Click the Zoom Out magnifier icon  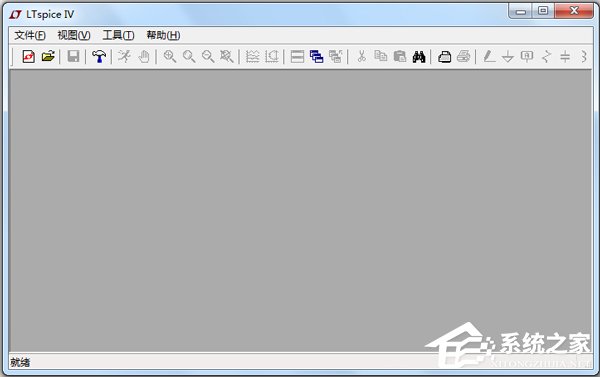tap(208, 57)
